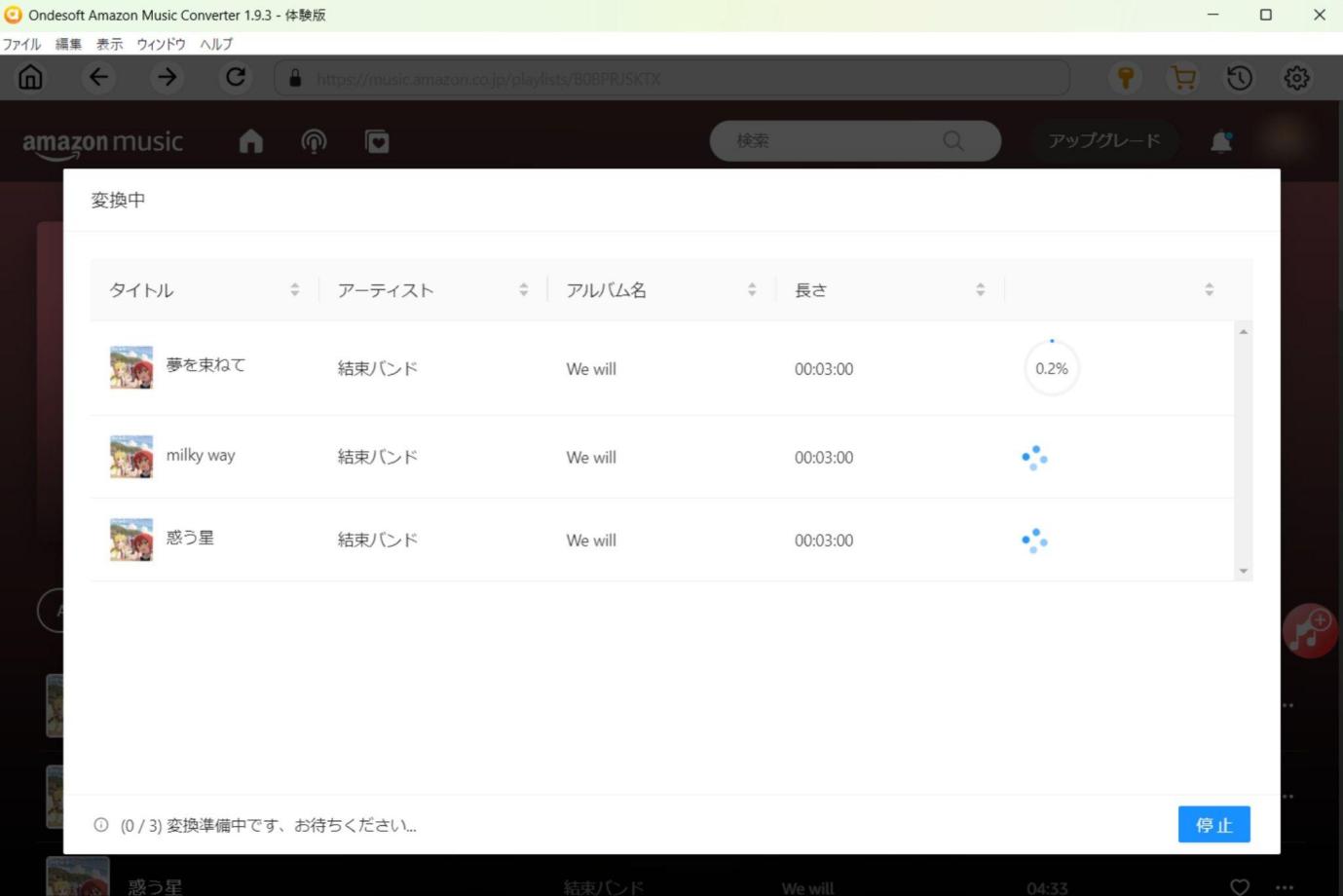
Task: Click album thumbnail for milky way
Action: (131, 457)
